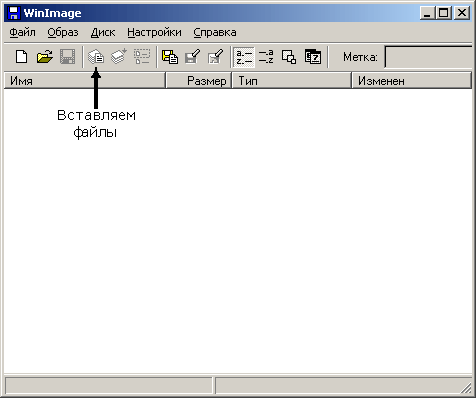The height and width of the screenshot is (398, 476).
Task: Click the grayed Extract files icon
Action: 119,57
